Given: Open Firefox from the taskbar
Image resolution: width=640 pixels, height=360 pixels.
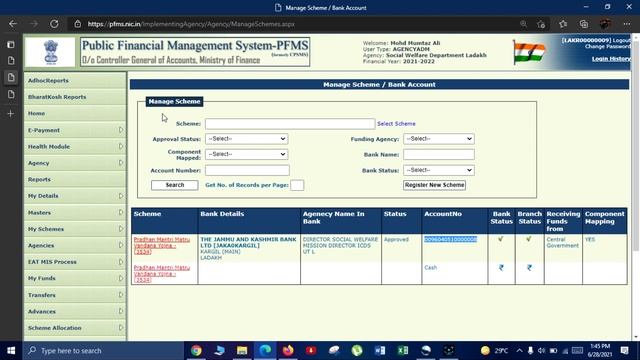Looking at the screenshot, I should point(288,351).
